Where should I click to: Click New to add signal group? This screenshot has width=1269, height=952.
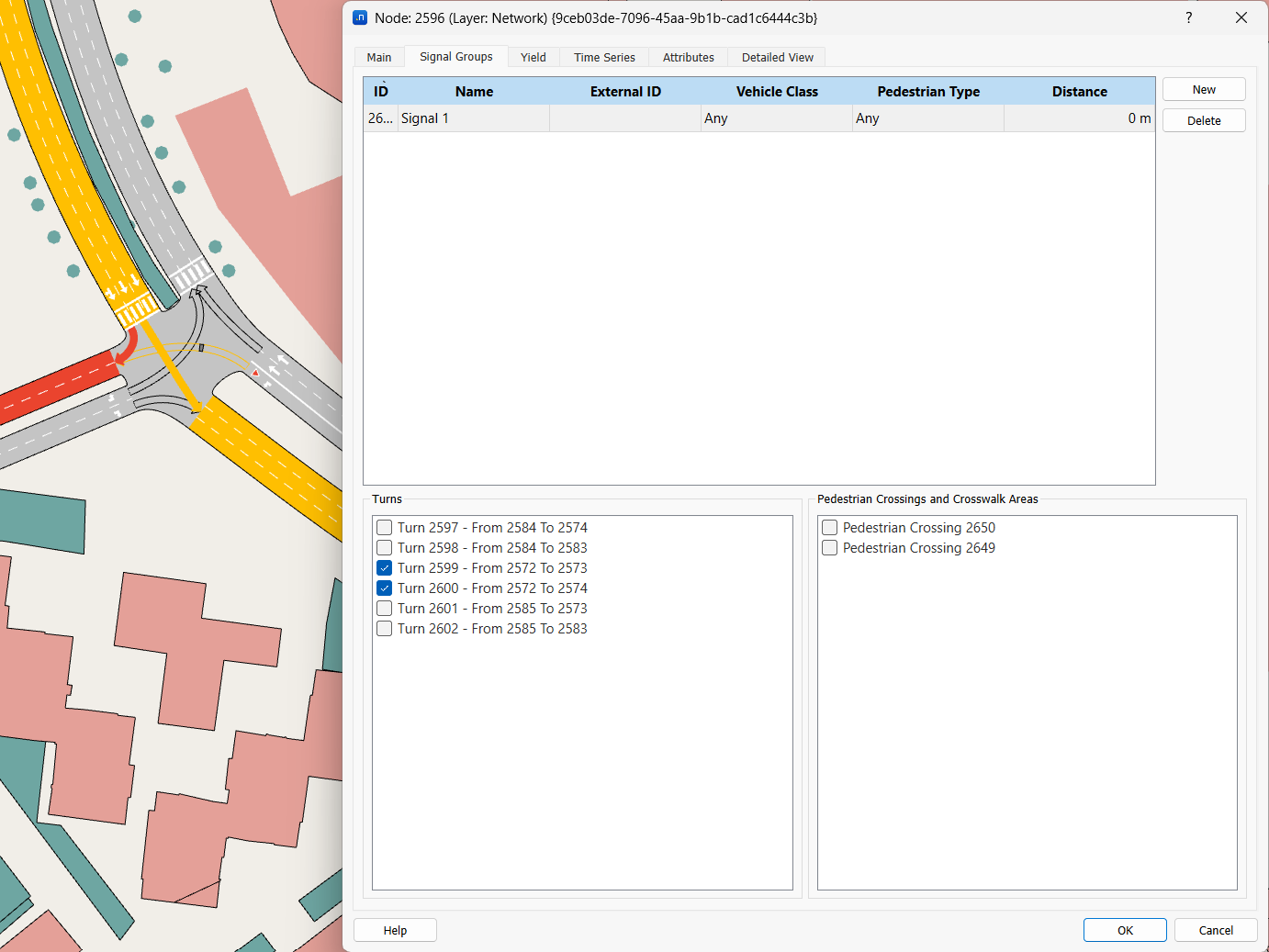click(x=1203, y=89)
